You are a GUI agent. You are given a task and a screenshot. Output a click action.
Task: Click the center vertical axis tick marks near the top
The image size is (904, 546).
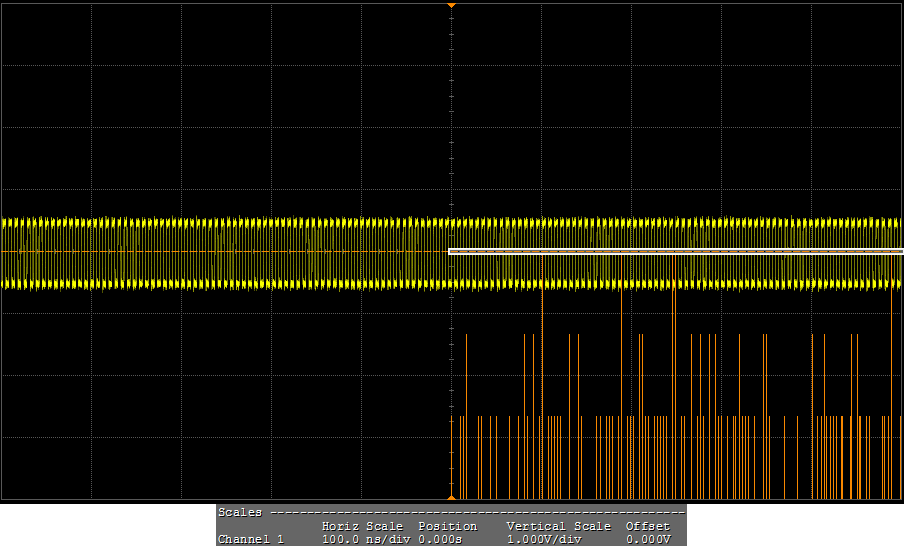pos(452,40)
